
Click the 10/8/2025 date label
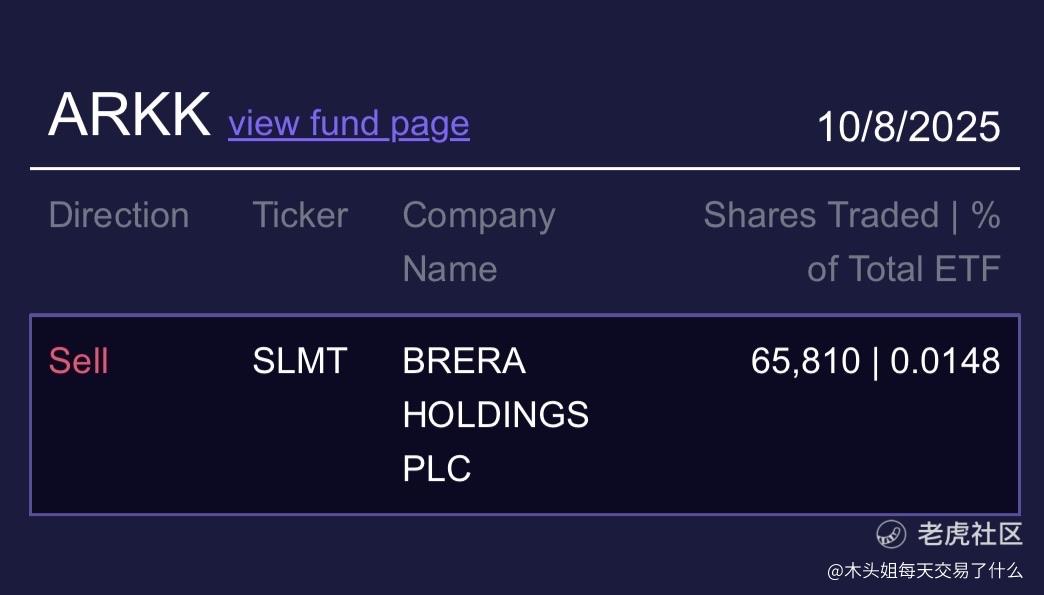[x=908, y=127]
